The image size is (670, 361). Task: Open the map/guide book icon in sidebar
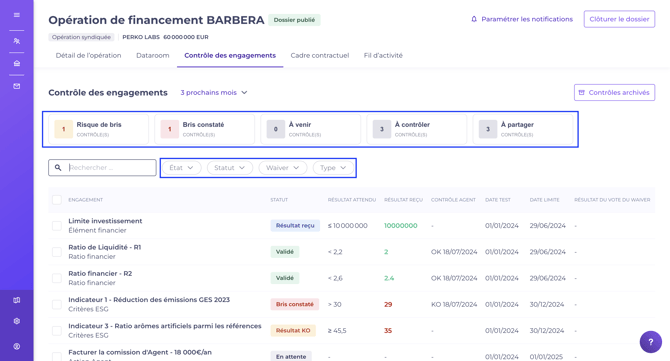[17, 300]
